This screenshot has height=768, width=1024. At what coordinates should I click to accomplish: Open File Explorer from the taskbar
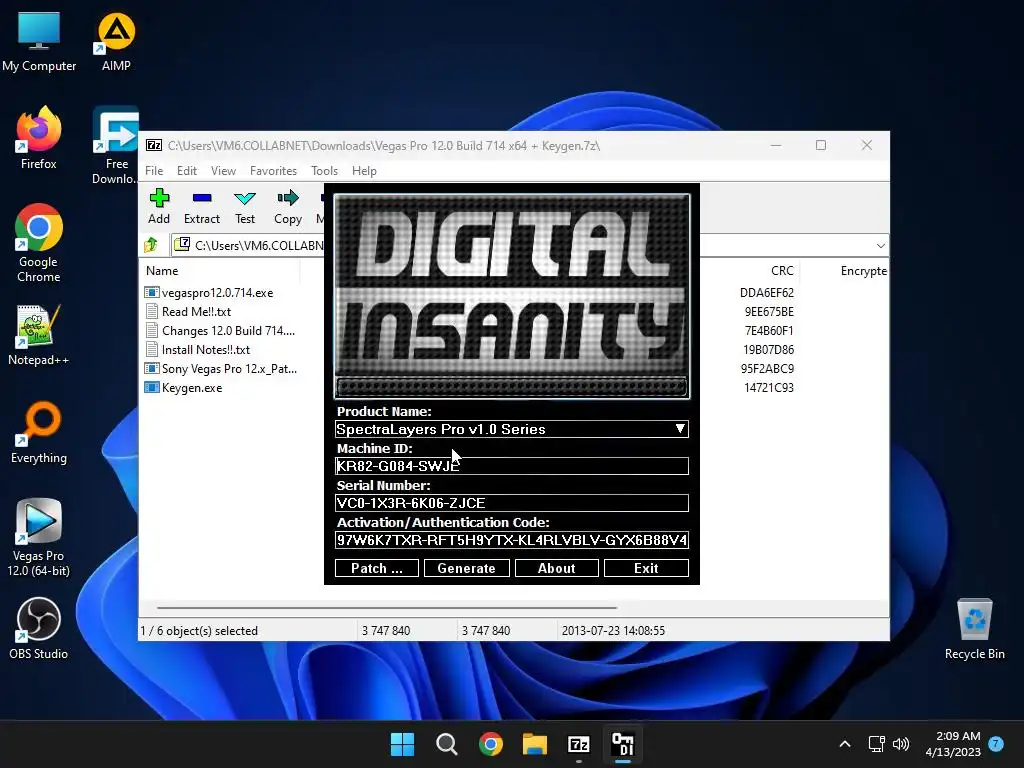click(x=535, y=744)
